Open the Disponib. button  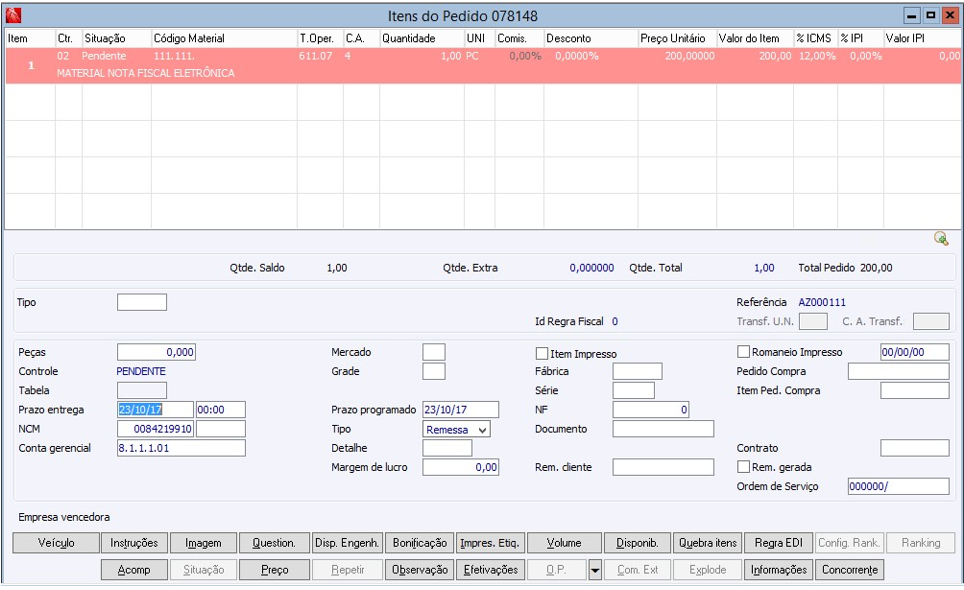coord(637,543)
